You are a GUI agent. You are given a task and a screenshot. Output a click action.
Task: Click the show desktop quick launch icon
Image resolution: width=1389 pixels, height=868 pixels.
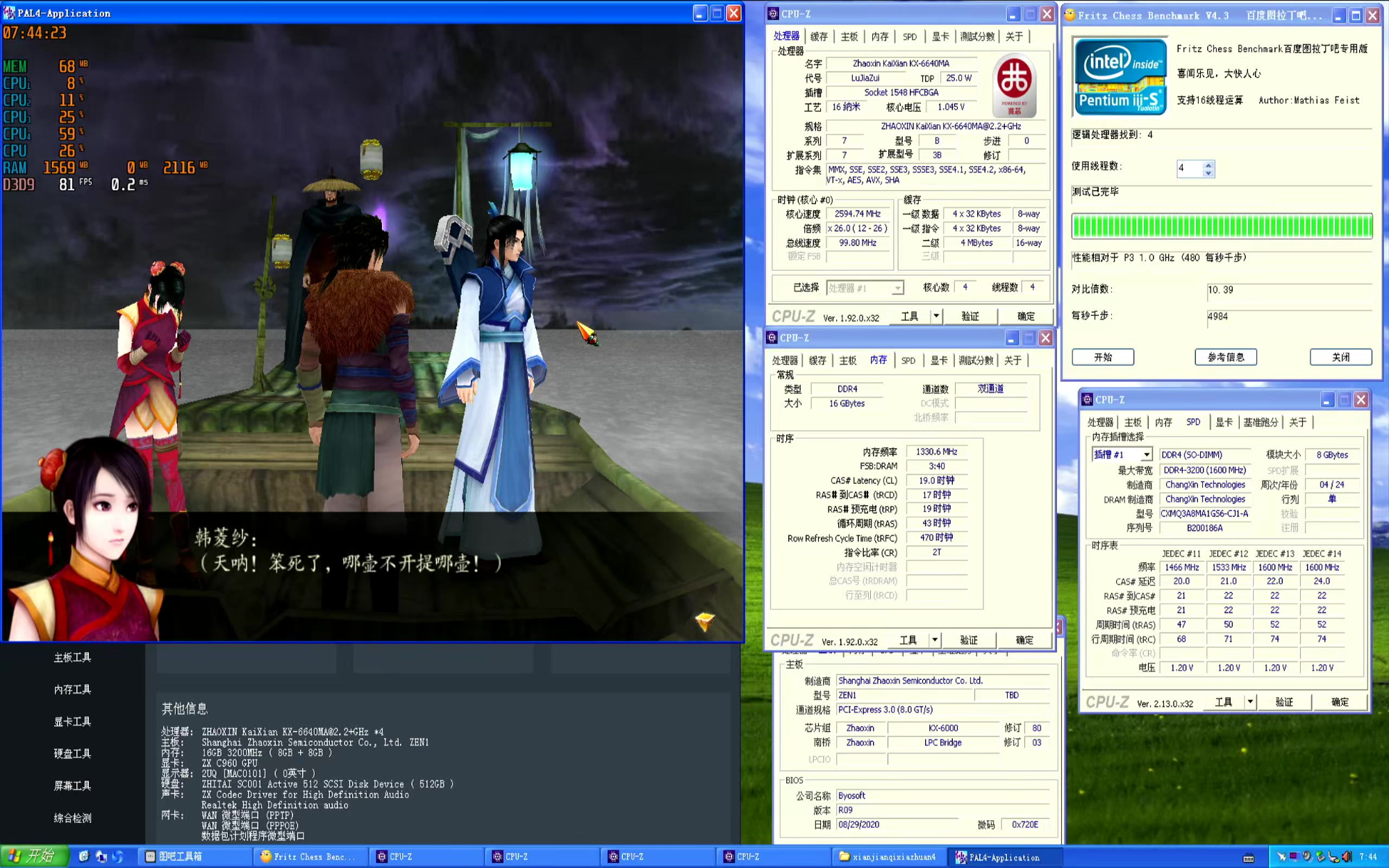101,857
